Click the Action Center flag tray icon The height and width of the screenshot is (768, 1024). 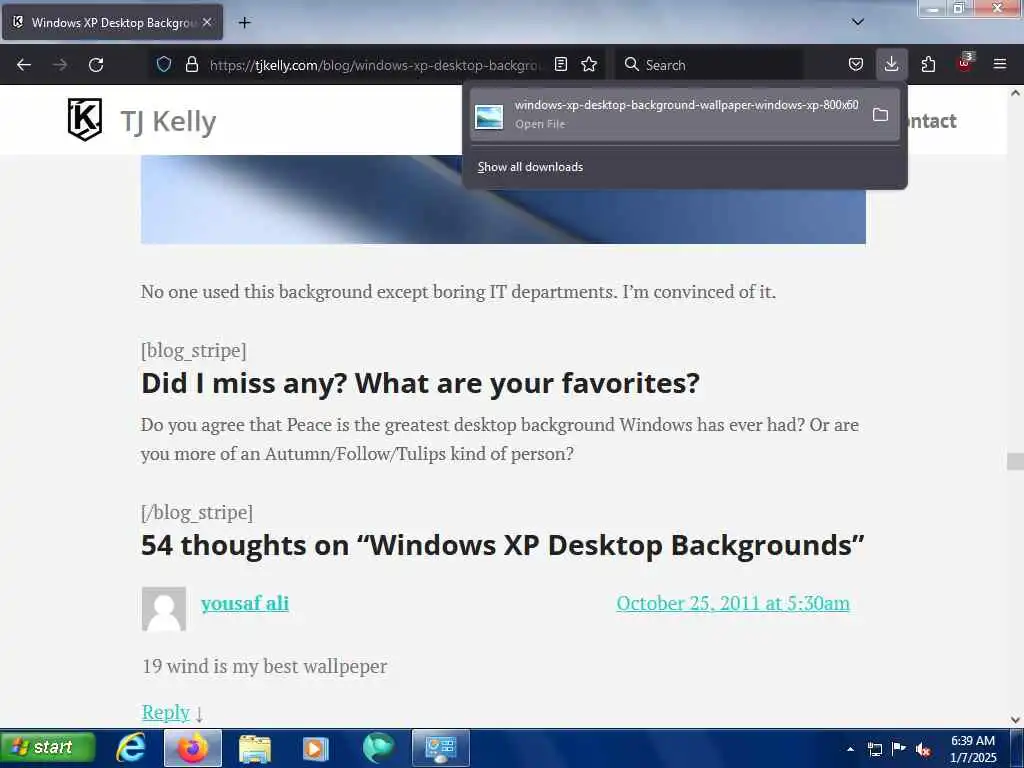click(899, 748)
